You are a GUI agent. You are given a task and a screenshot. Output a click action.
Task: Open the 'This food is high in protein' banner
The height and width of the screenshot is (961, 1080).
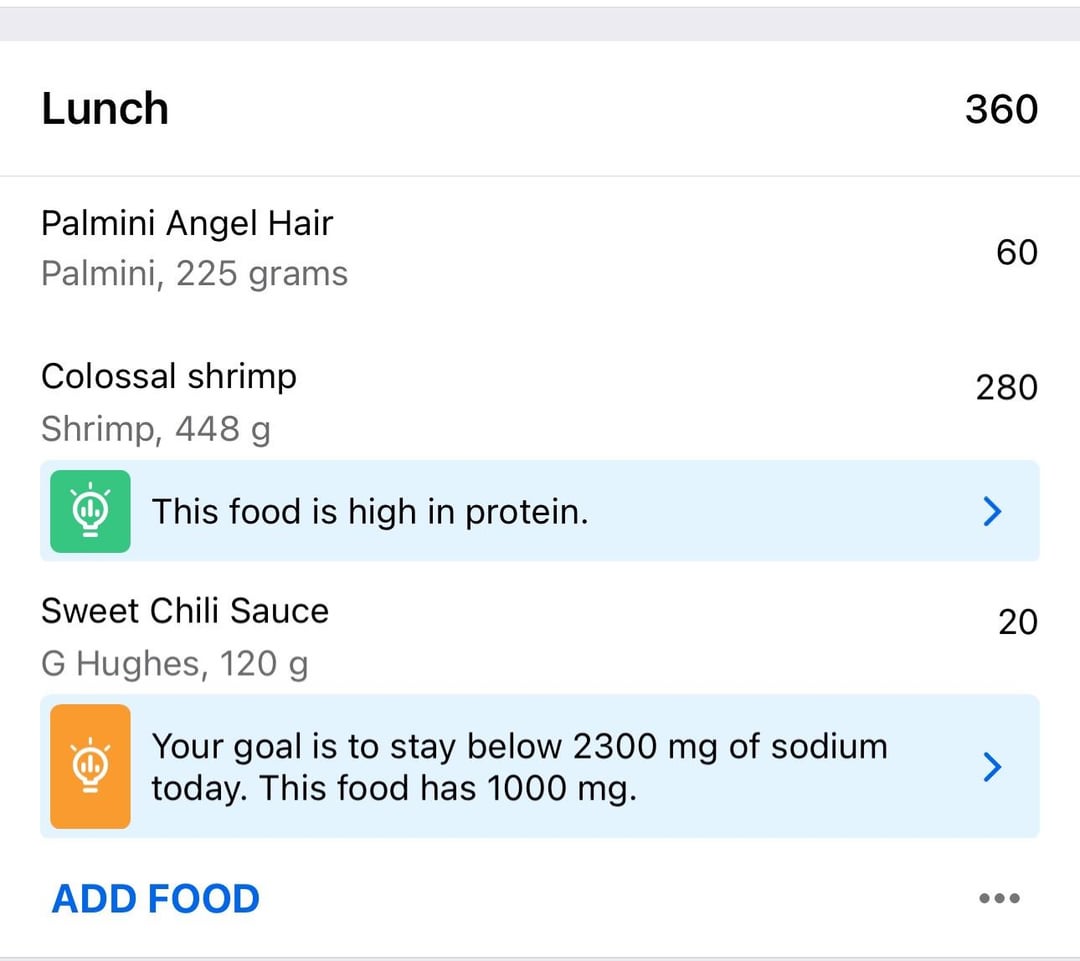coord(540,510)
